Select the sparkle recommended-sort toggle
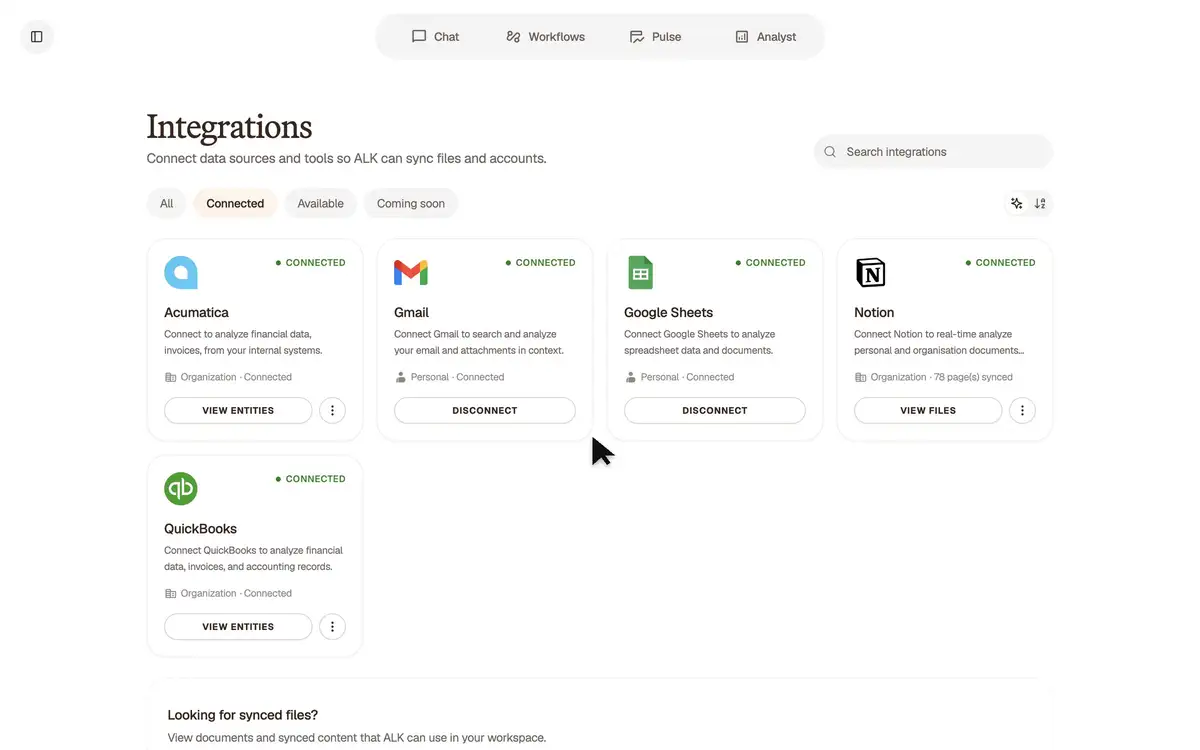Screen dimensions: 1200x750 (x=1017, y=203)
